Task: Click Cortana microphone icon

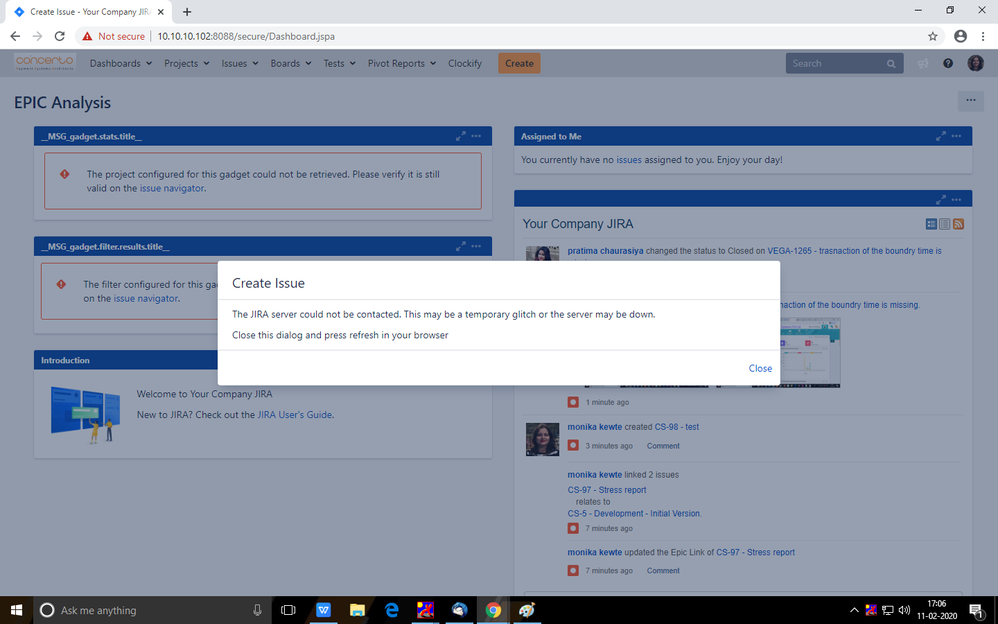Action: click(257, 610)
